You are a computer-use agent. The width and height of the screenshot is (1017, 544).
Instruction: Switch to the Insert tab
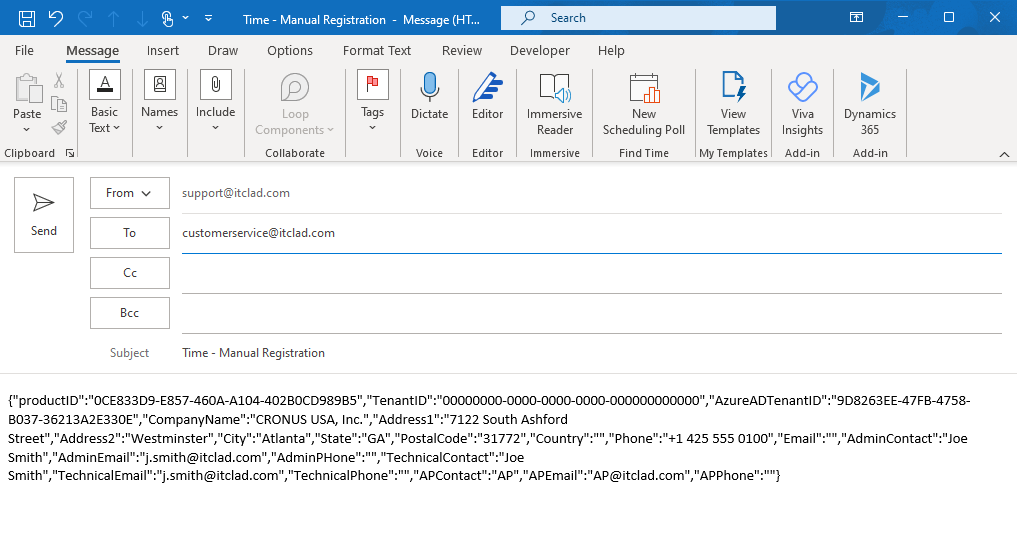[x=163, y=51]
